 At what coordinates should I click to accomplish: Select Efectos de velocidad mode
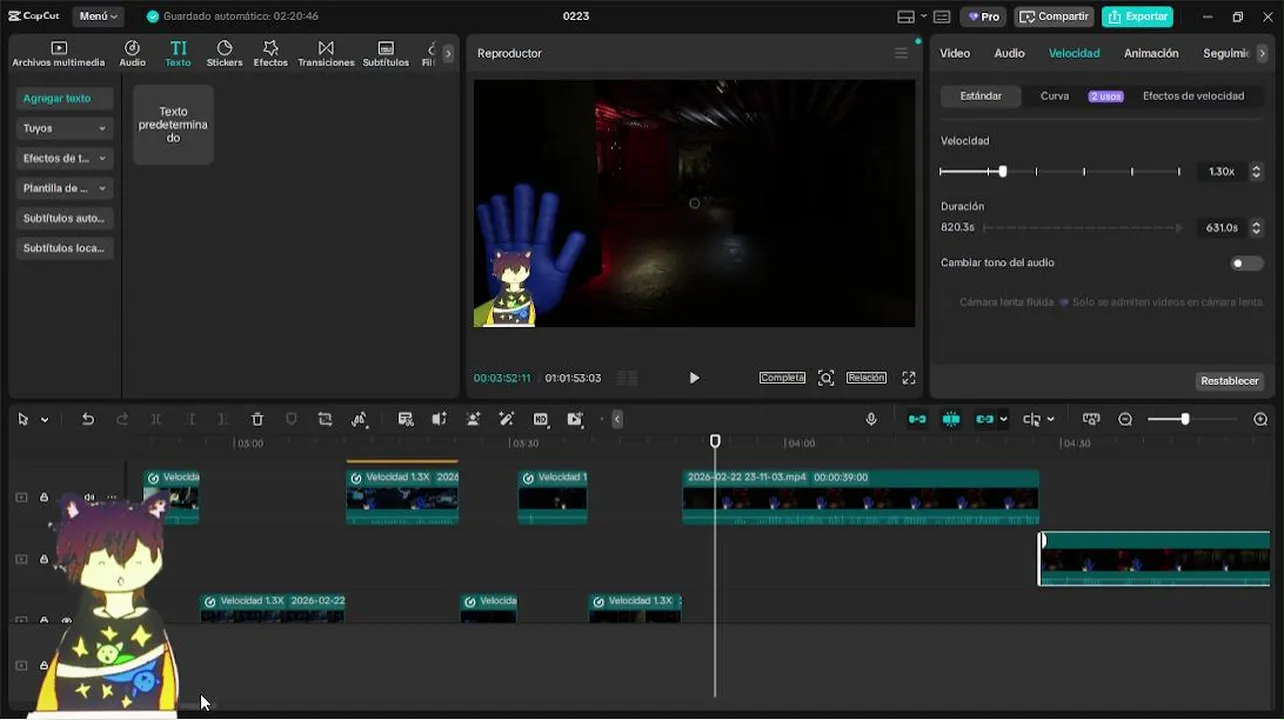[x=1193, y=96]
